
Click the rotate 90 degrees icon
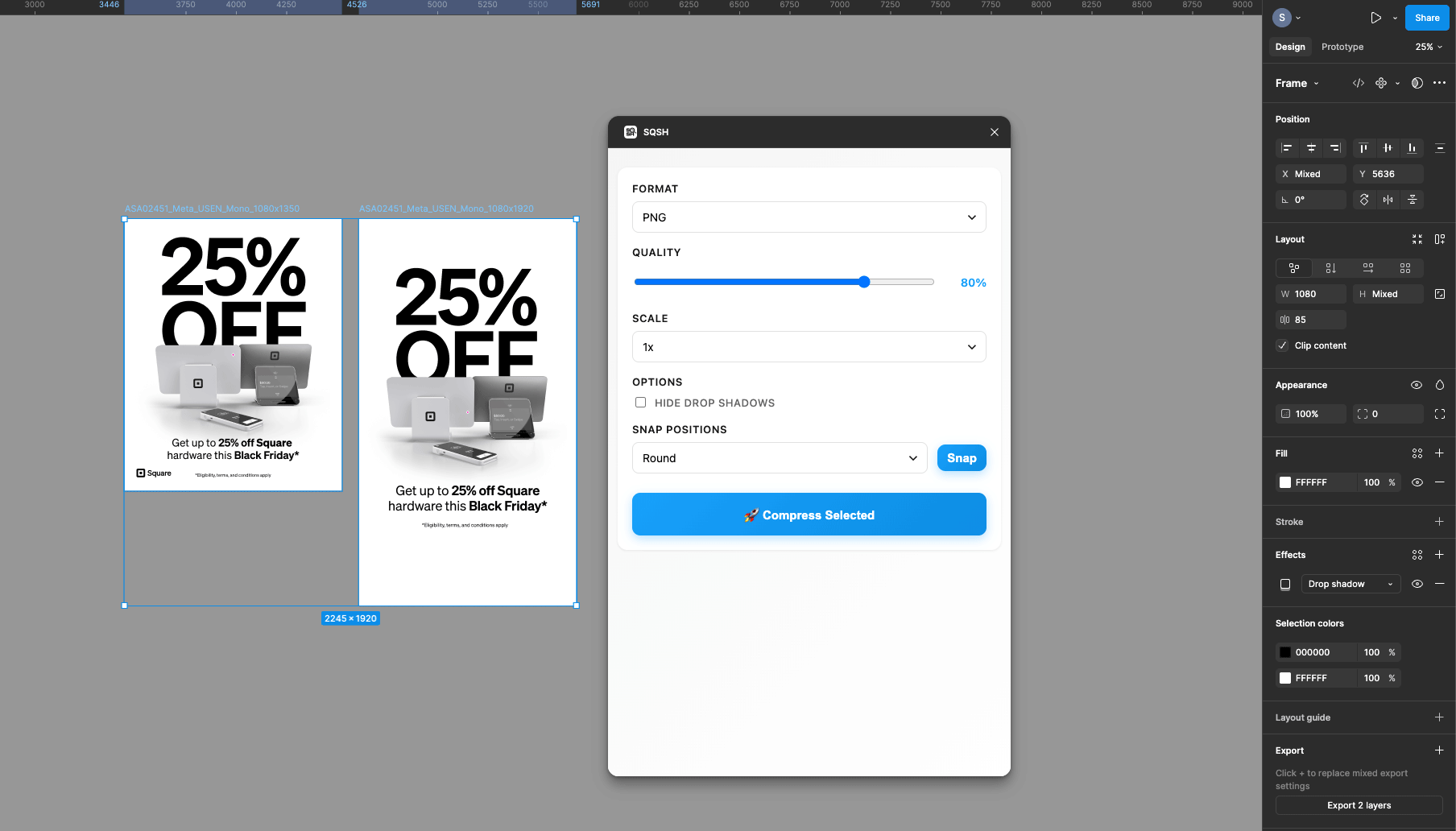point(1364,200)
